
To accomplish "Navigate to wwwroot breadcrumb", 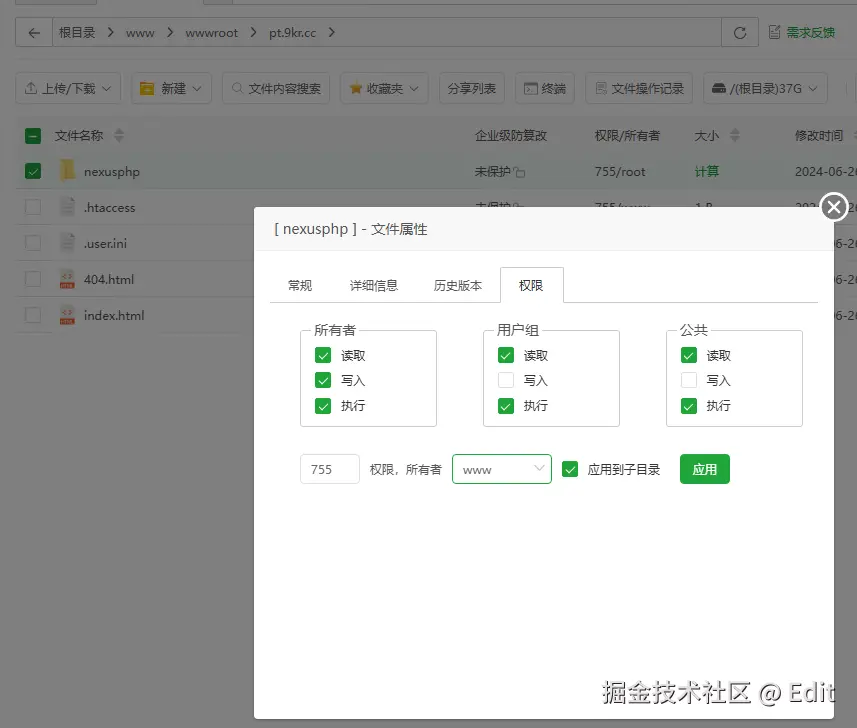I will (212, 33).
